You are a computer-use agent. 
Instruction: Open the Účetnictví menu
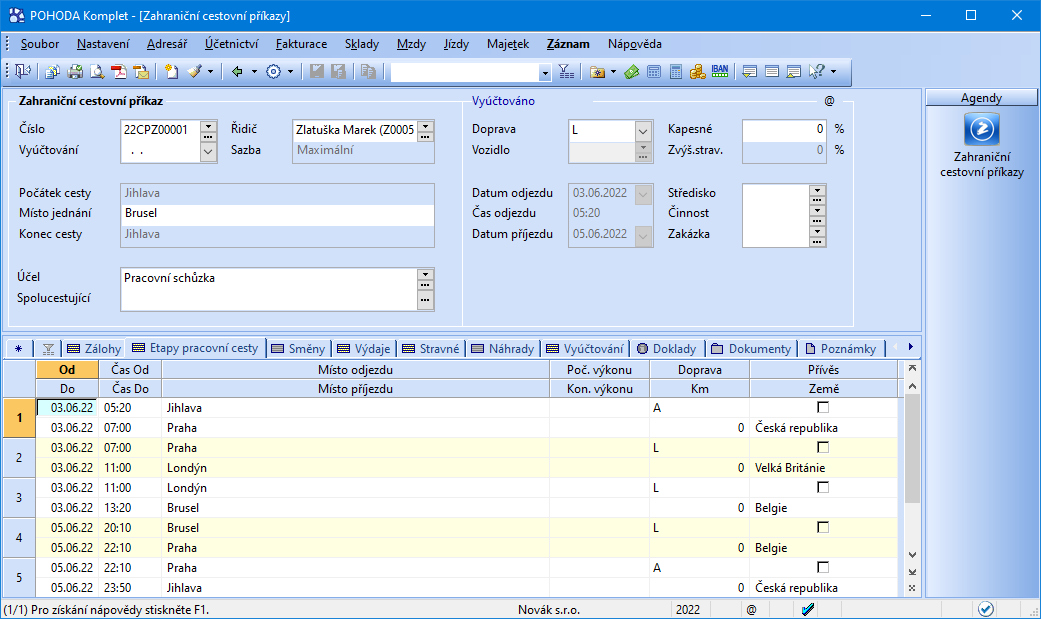pos(231,44)
